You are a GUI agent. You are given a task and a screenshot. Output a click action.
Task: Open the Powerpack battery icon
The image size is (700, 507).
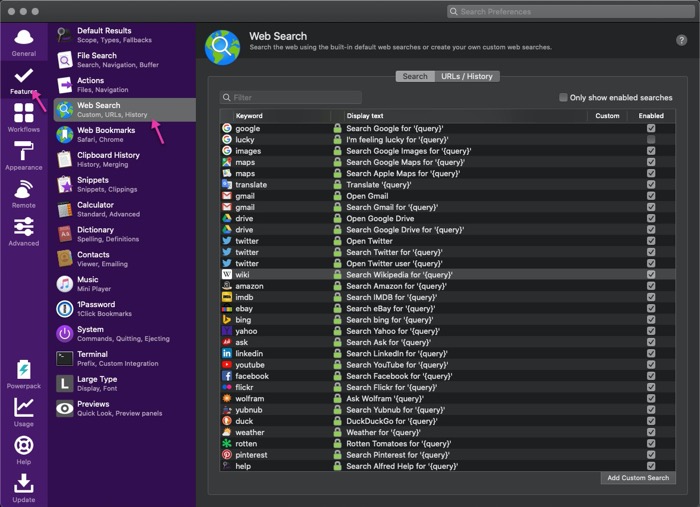coord(24,370)
